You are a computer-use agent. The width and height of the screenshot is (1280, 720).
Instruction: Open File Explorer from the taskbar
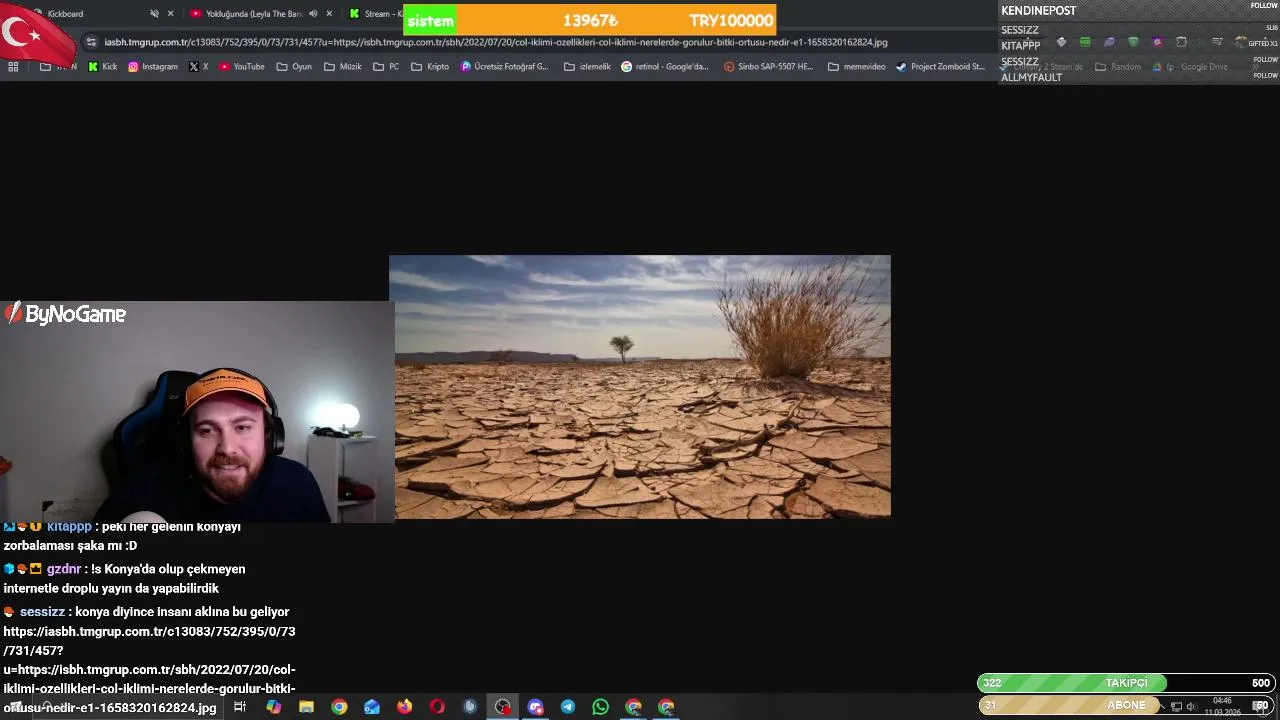point(306,707)
